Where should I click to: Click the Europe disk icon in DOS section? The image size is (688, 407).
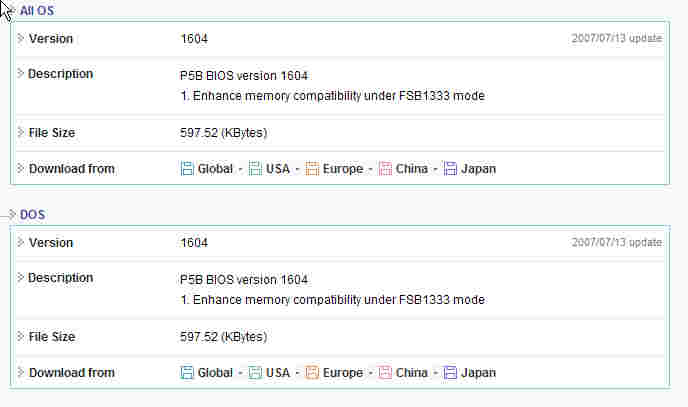(312, 372)
